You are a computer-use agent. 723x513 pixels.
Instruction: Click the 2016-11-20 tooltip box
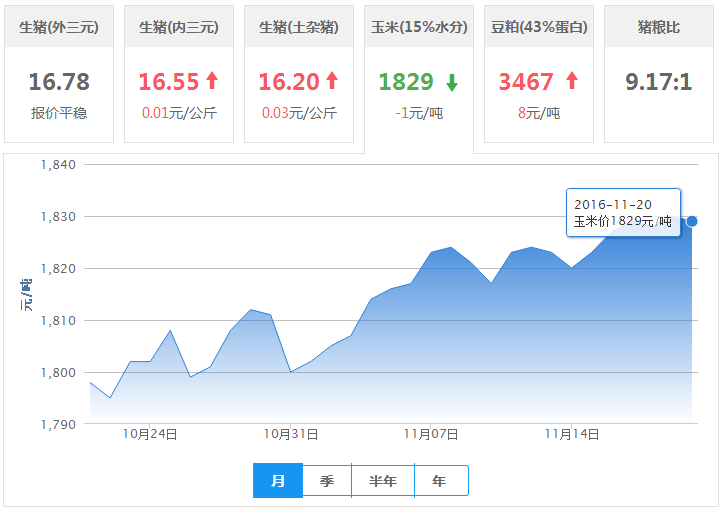pos(623,212)
